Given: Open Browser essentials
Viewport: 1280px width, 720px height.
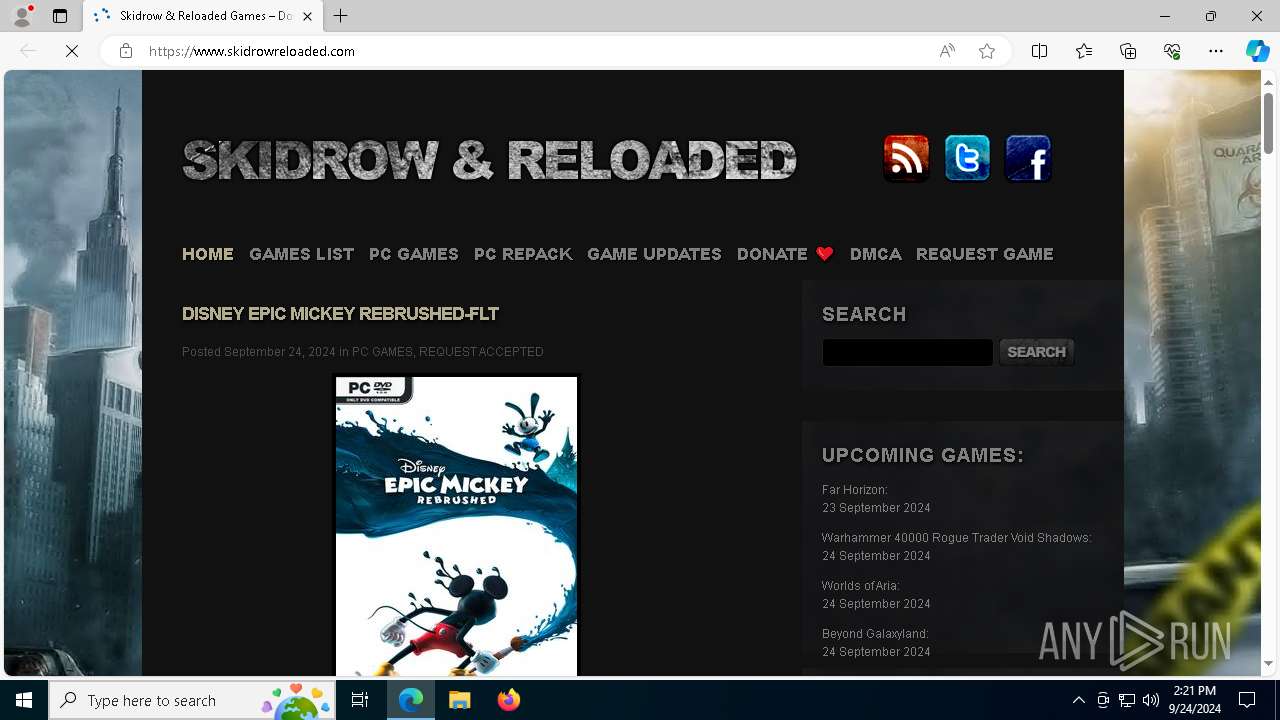Looking at the screenshot, I should point(1172,51).
